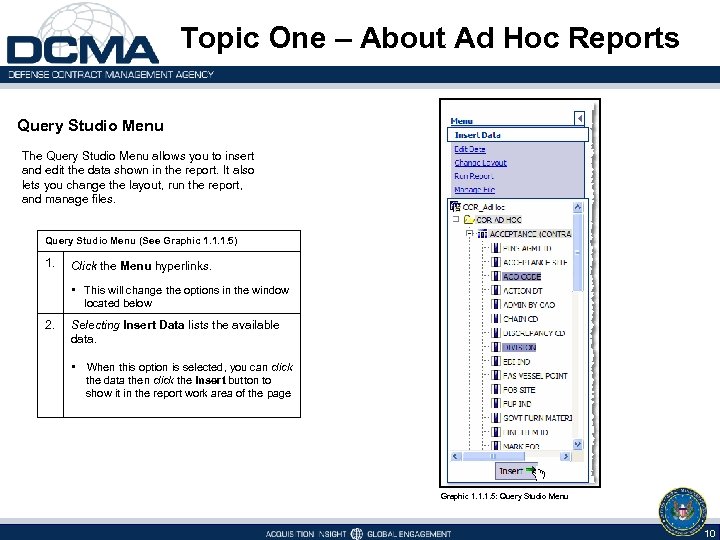Click the icon next to DISCREPANCY CD
720x540 pixels.
pos(496,333)
